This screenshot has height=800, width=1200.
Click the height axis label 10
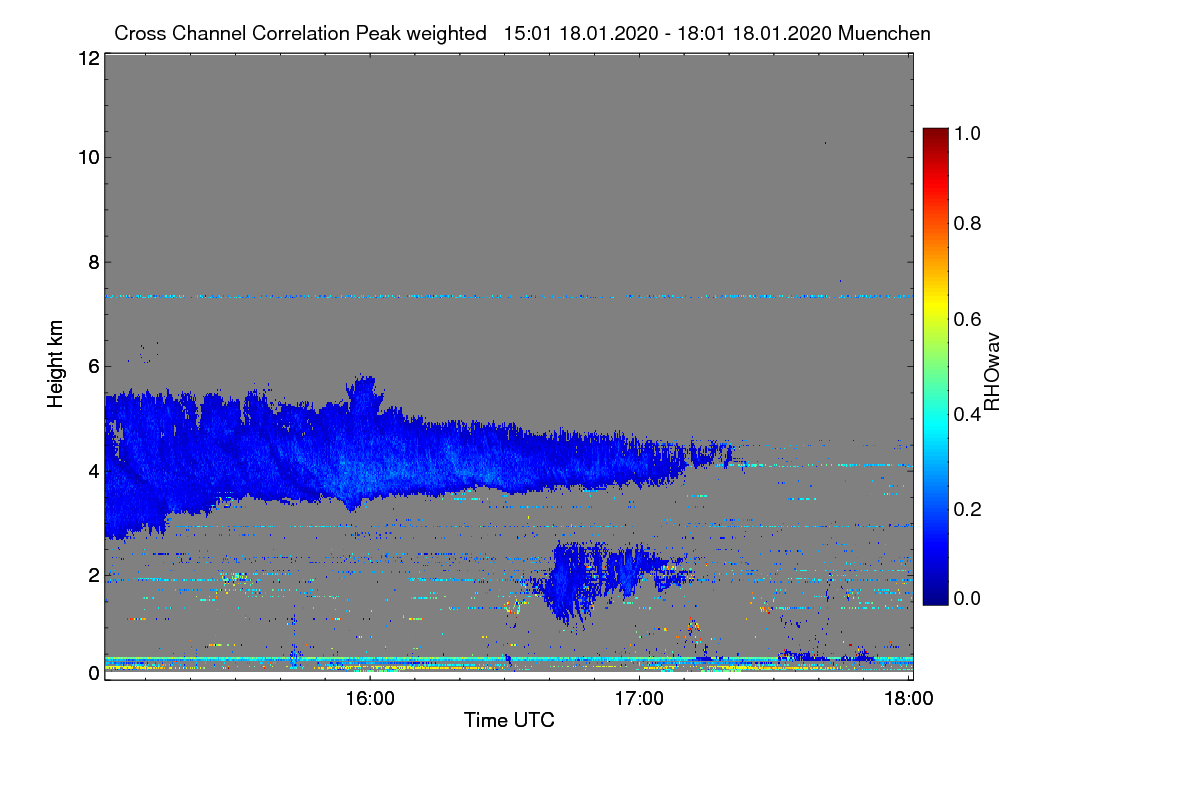[87, 157]
